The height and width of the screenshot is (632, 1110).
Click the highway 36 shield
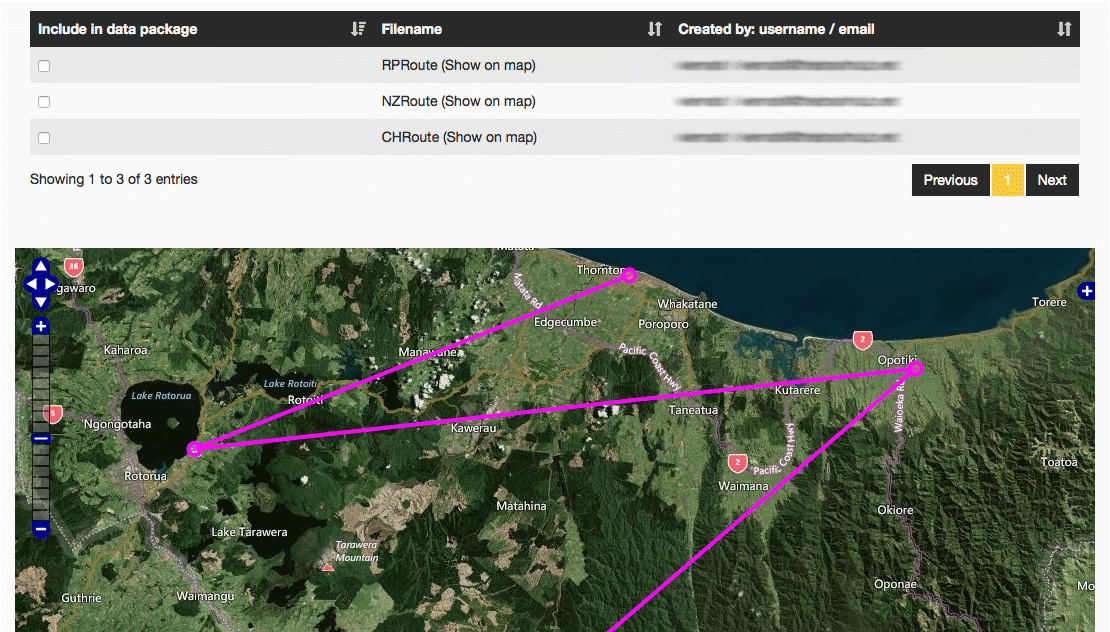74,267
